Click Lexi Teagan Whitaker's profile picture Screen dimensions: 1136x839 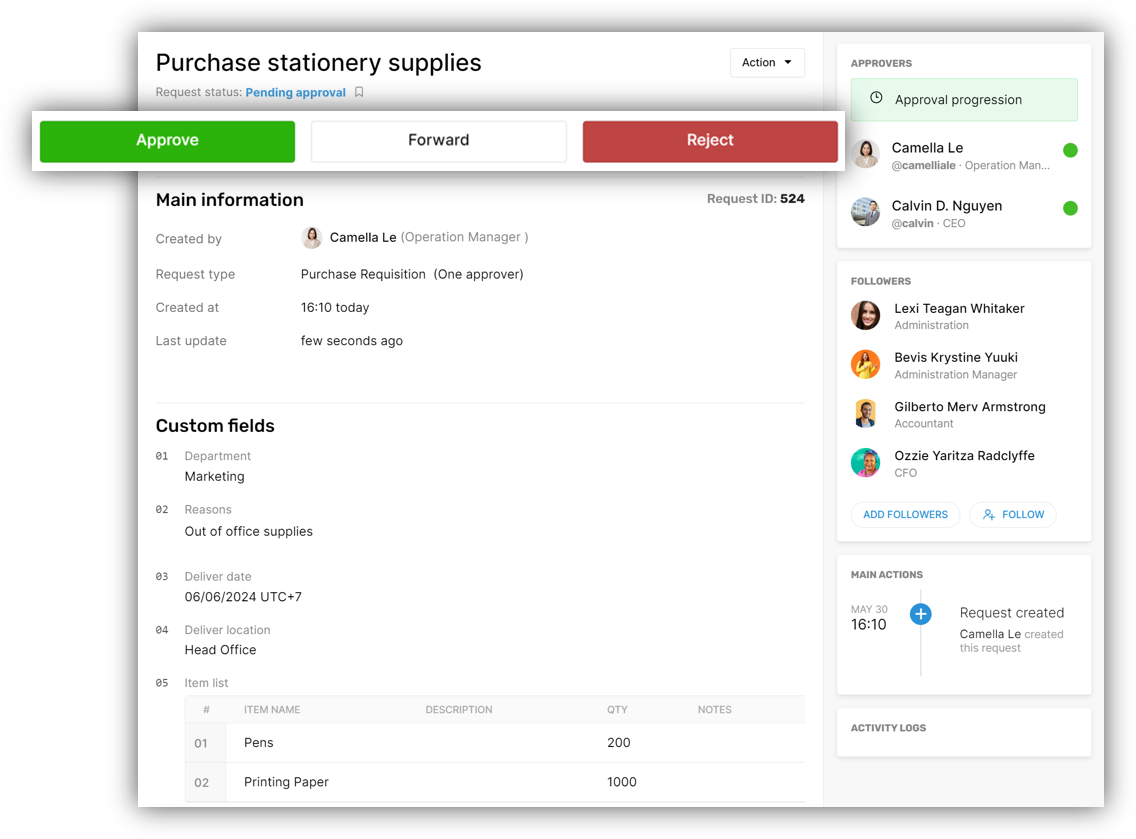click(x=866, y=315)
